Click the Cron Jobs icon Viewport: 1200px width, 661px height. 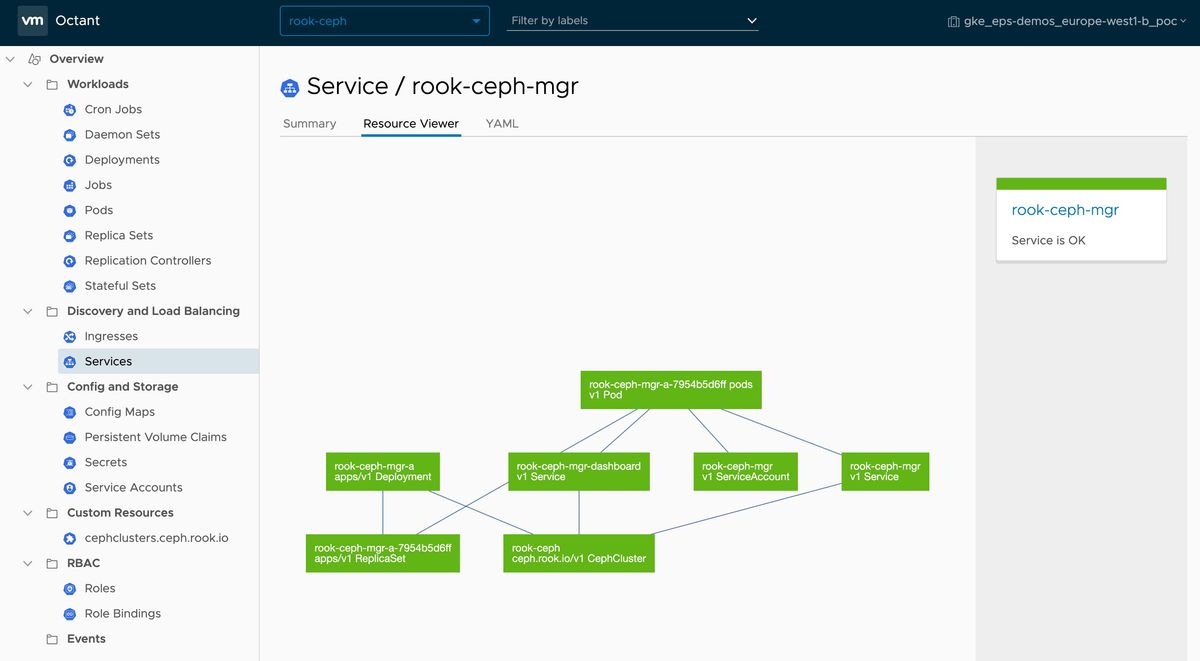70,109
